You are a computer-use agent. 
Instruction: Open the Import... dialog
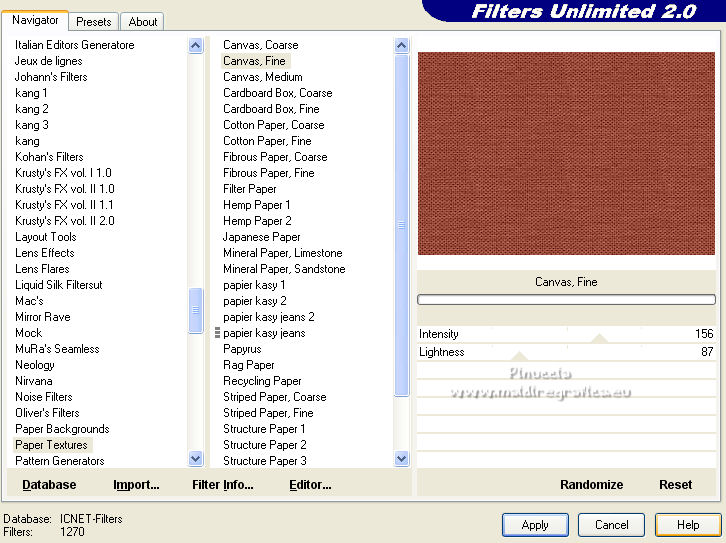(136, 485)
